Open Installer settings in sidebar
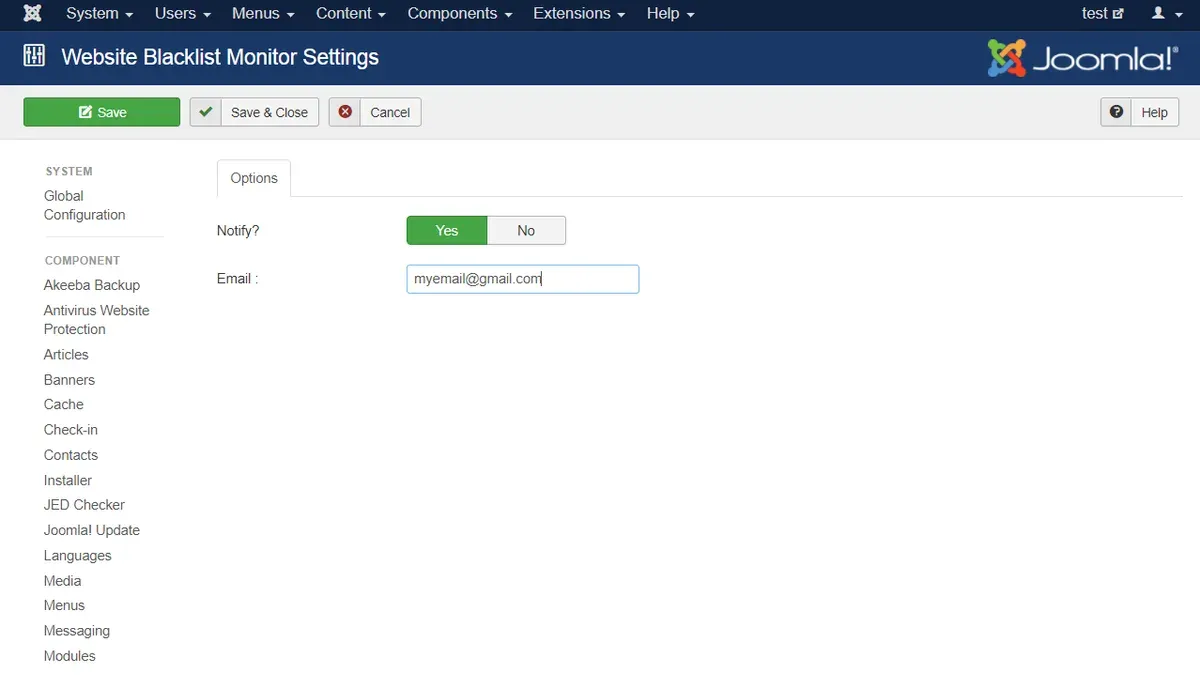1200x675 pixels. [68, 480]
